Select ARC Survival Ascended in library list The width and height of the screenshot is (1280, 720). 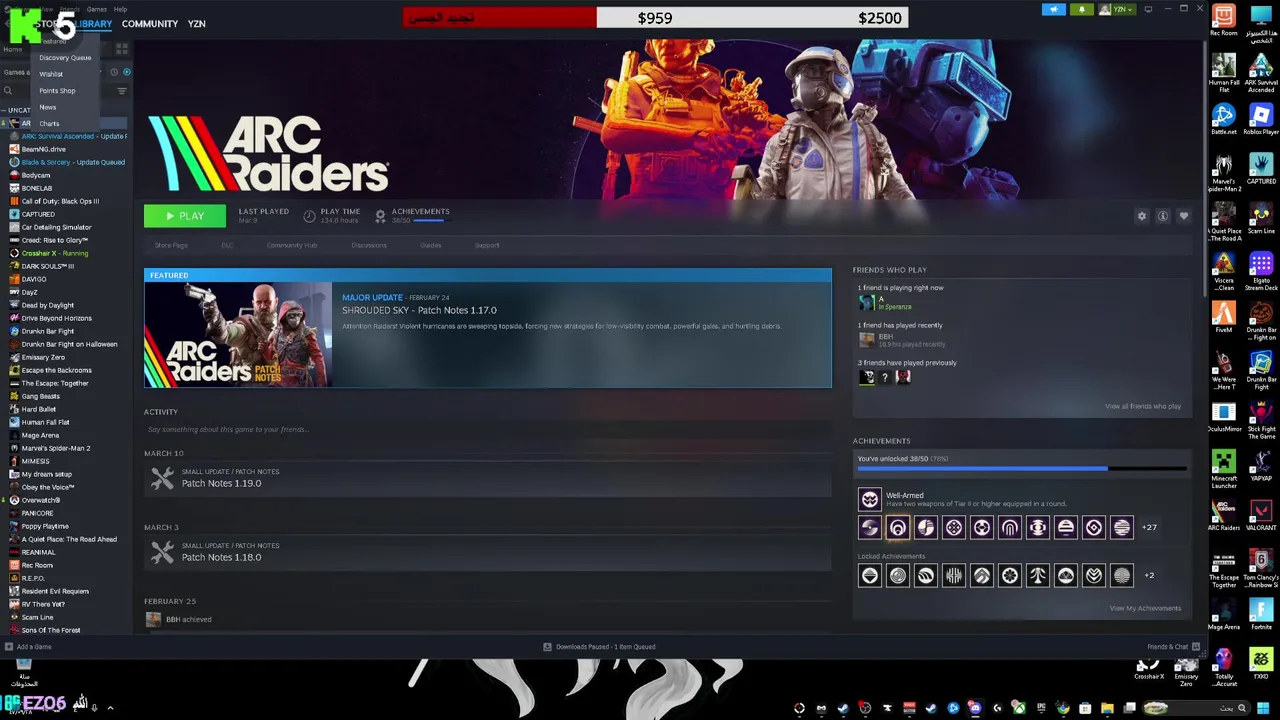click(x=66, y=136)
